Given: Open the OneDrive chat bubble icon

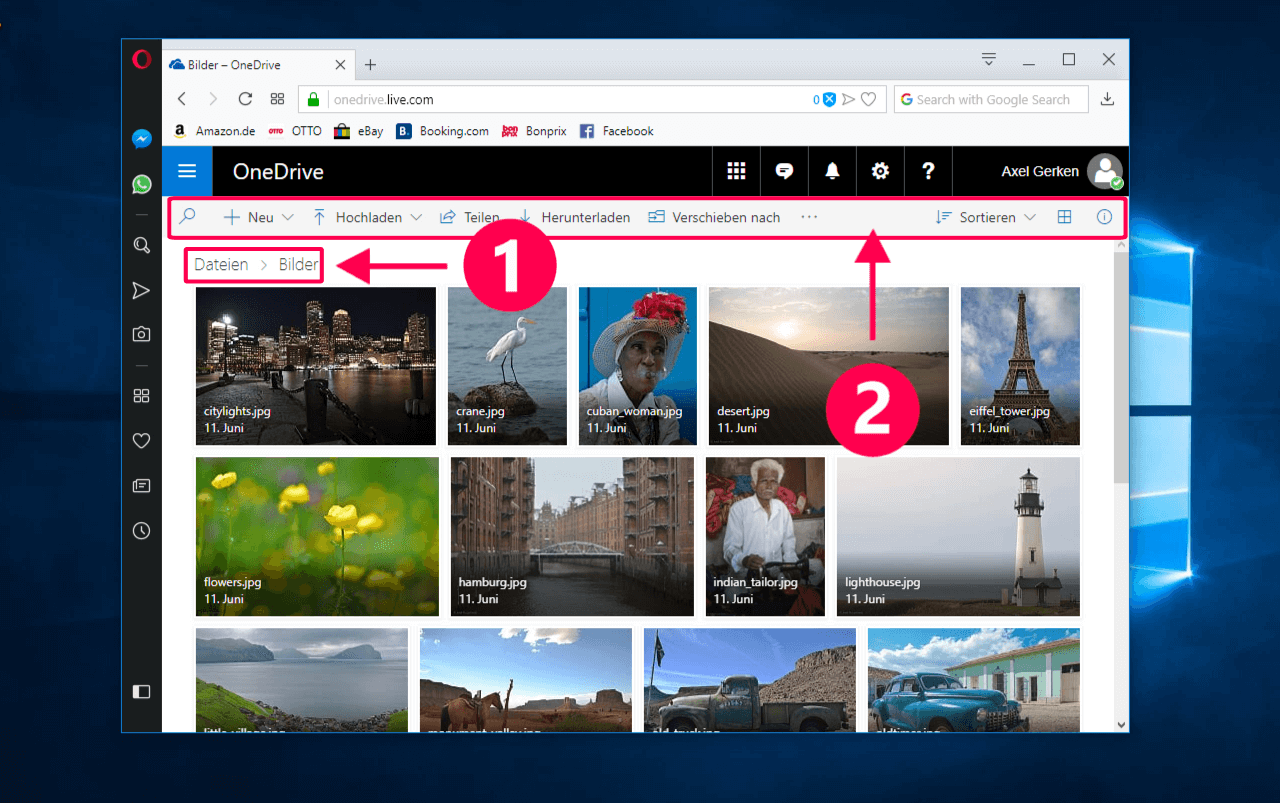Looking at the screenshot, I should (784, 171).
